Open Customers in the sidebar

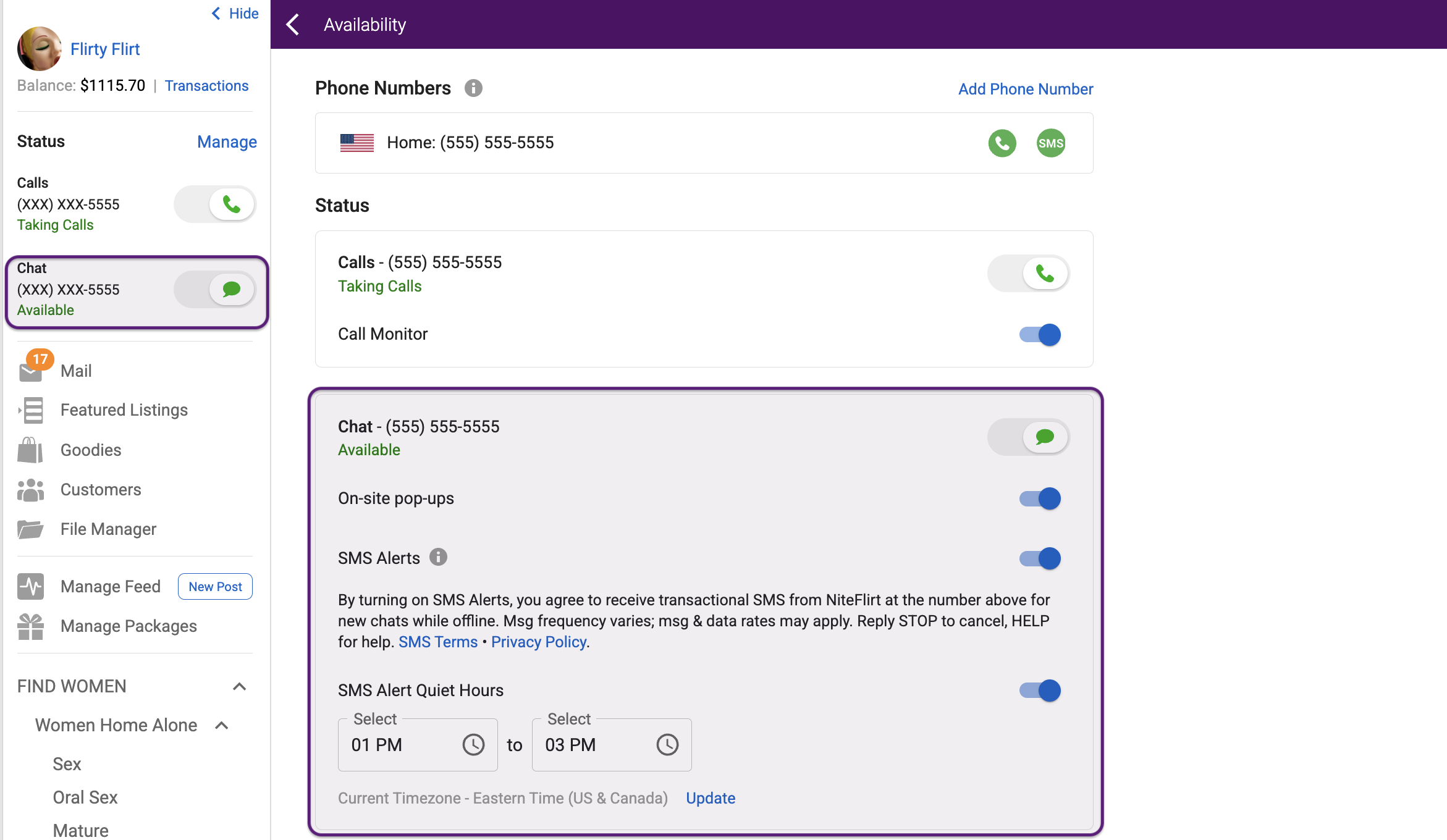pyautogui.click(x=101, y=490)
